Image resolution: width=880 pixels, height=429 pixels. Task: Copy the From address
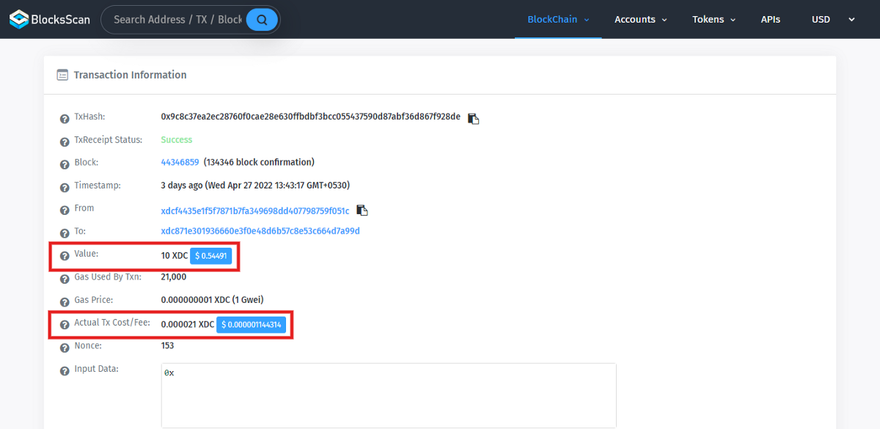coord(362,210)
